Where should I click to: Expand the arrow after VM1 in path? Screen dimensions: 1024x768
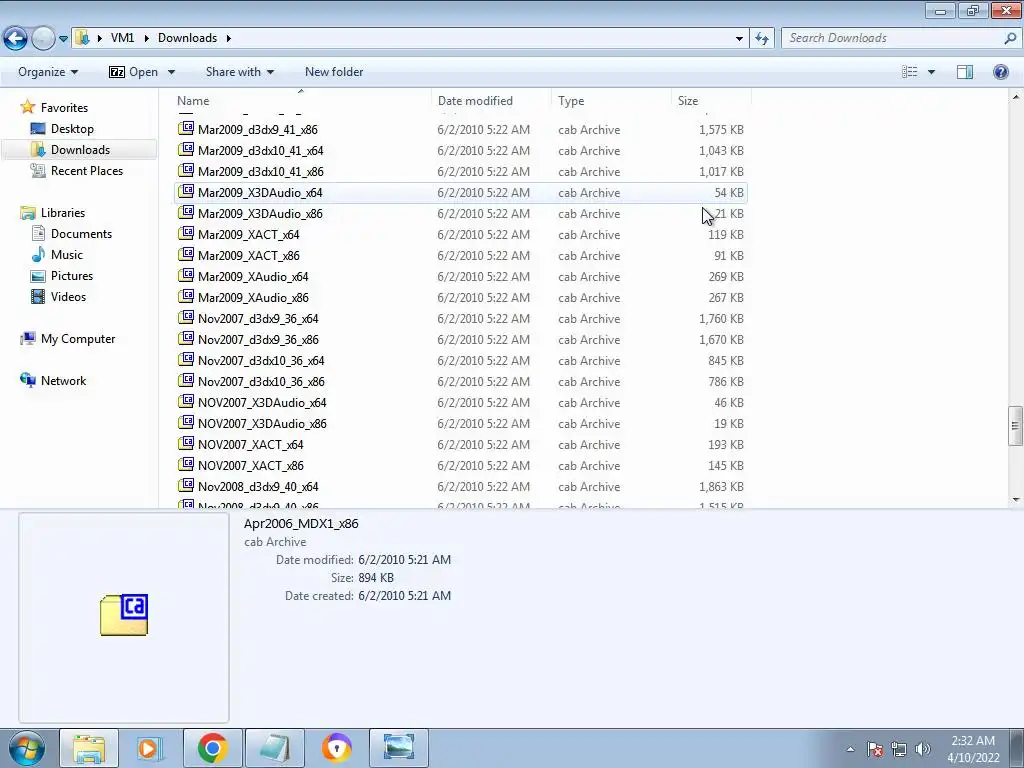tap(146, 38)
